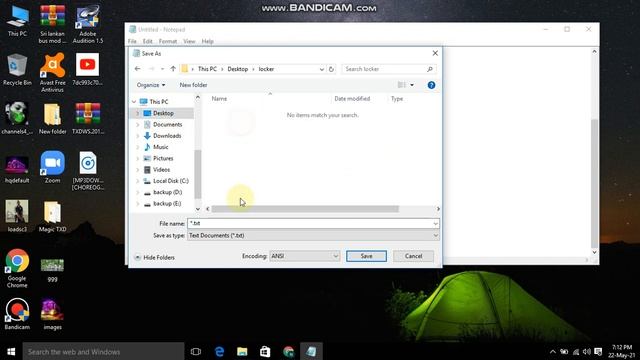Image resolution: width=640 pixels, height=360 pixels.
Task: Open the File name dropdown arrow
Action: tap(436, 224)
